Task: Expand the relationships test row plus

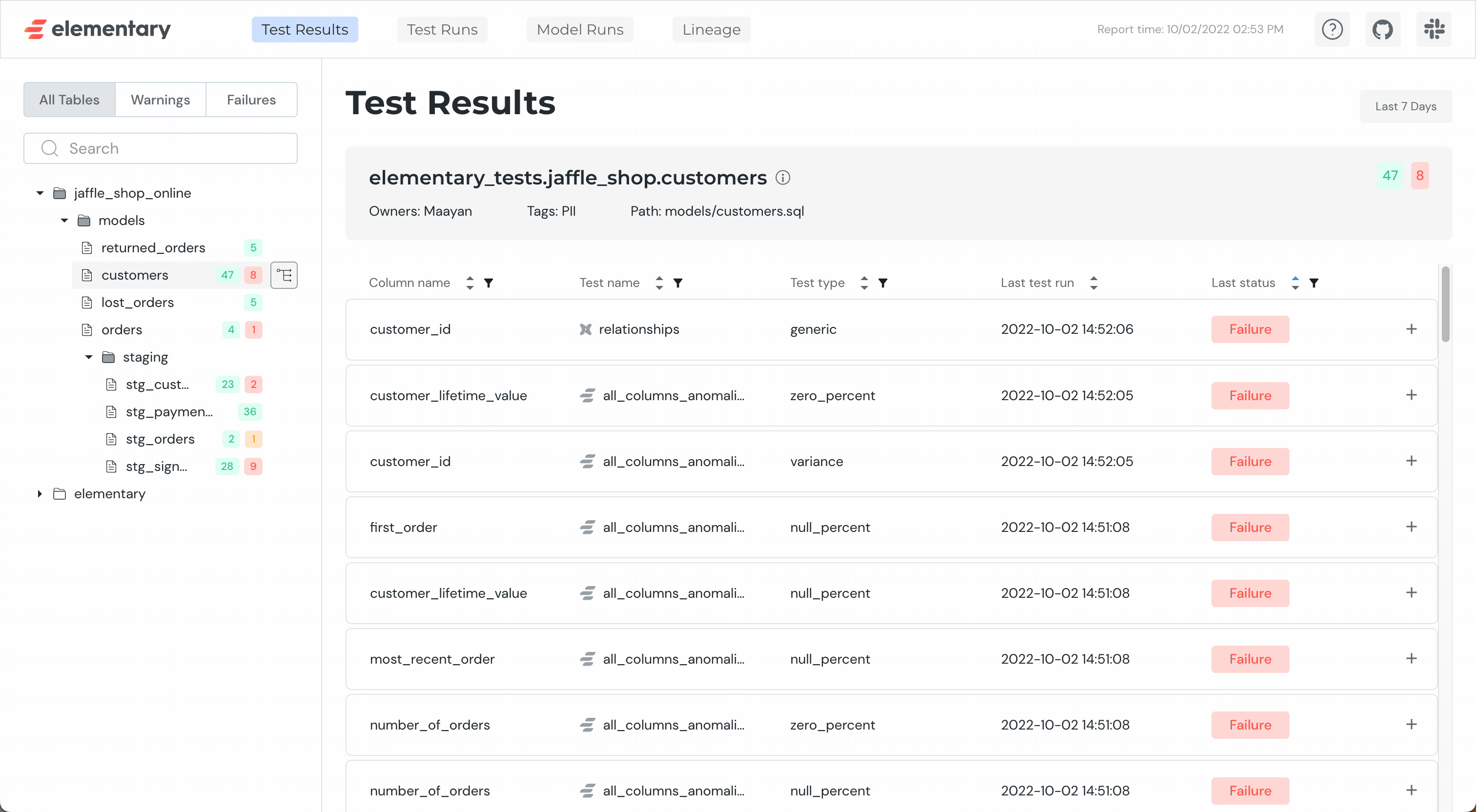Action: pos(1411,329)
